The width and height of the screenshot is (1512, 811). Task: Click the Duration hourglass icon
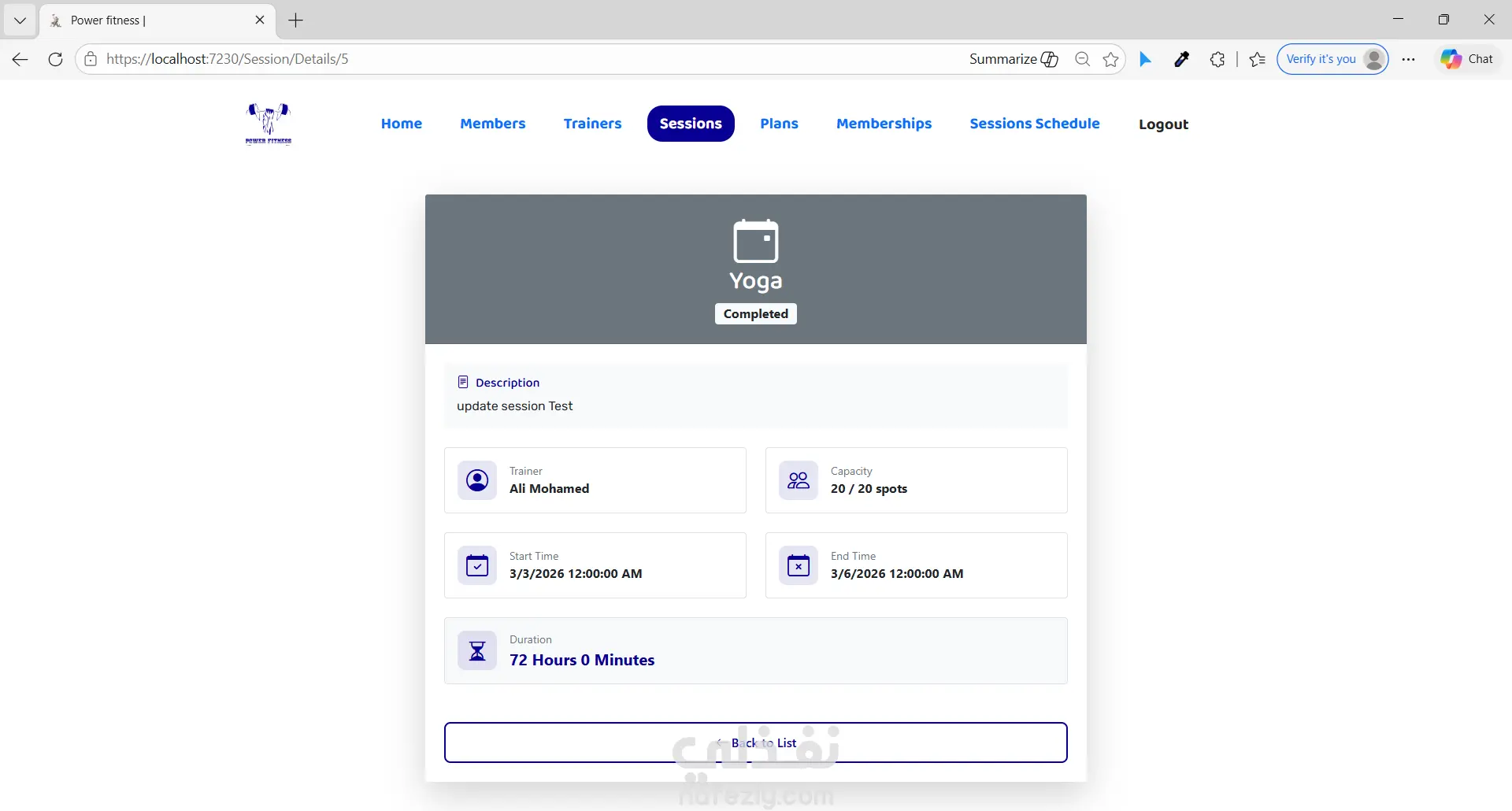pos(477,650)
